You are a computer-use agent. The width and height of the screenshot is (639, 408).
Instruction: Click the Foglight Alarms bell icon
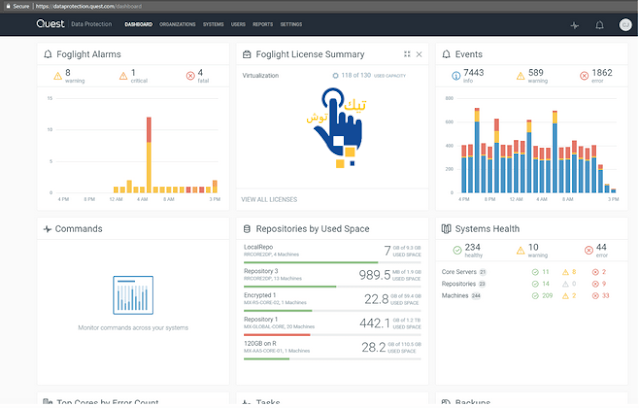pos(48,54)
